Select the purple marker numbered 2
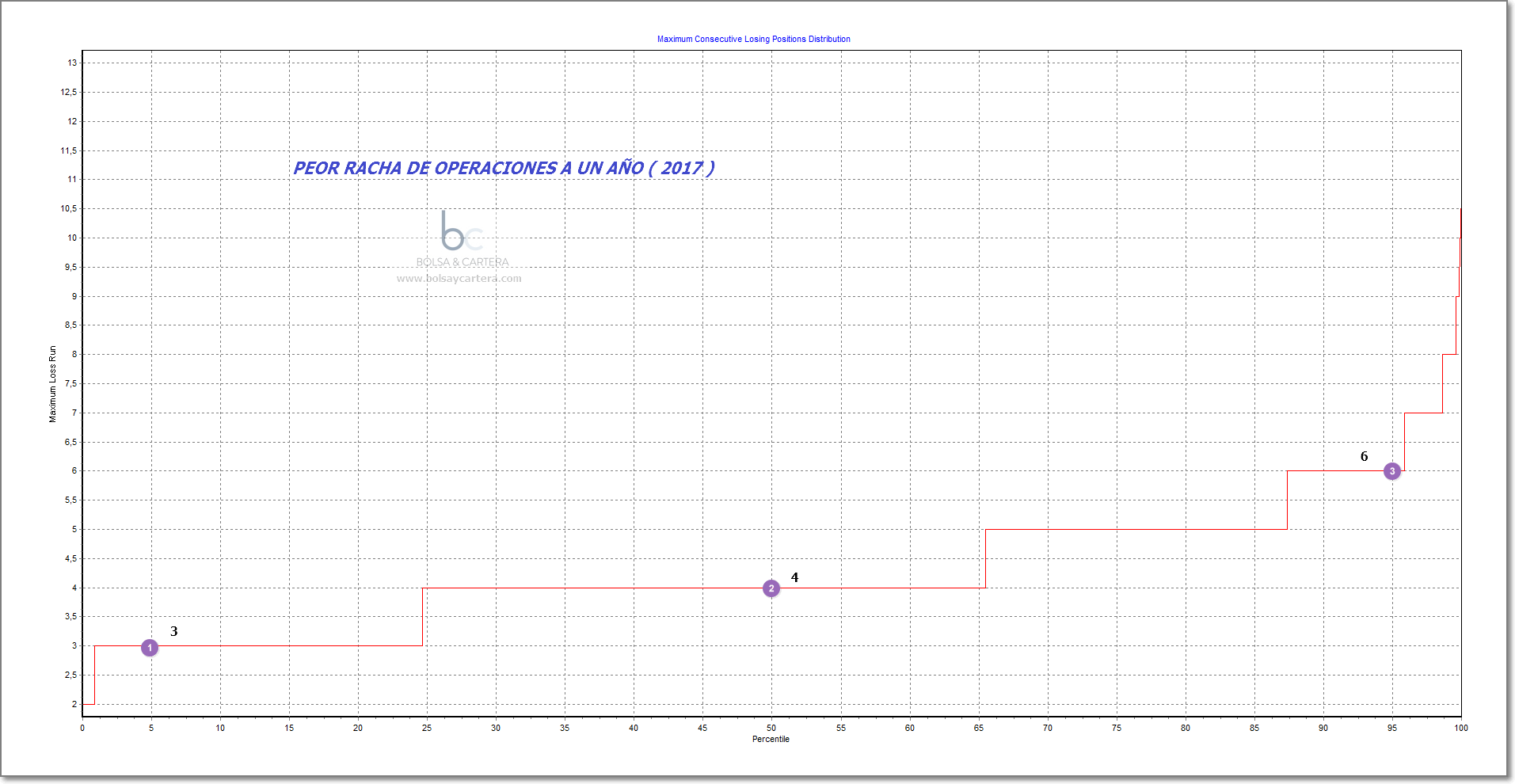The height and width of the screenshot is (784, 1515). coord(771,588)
